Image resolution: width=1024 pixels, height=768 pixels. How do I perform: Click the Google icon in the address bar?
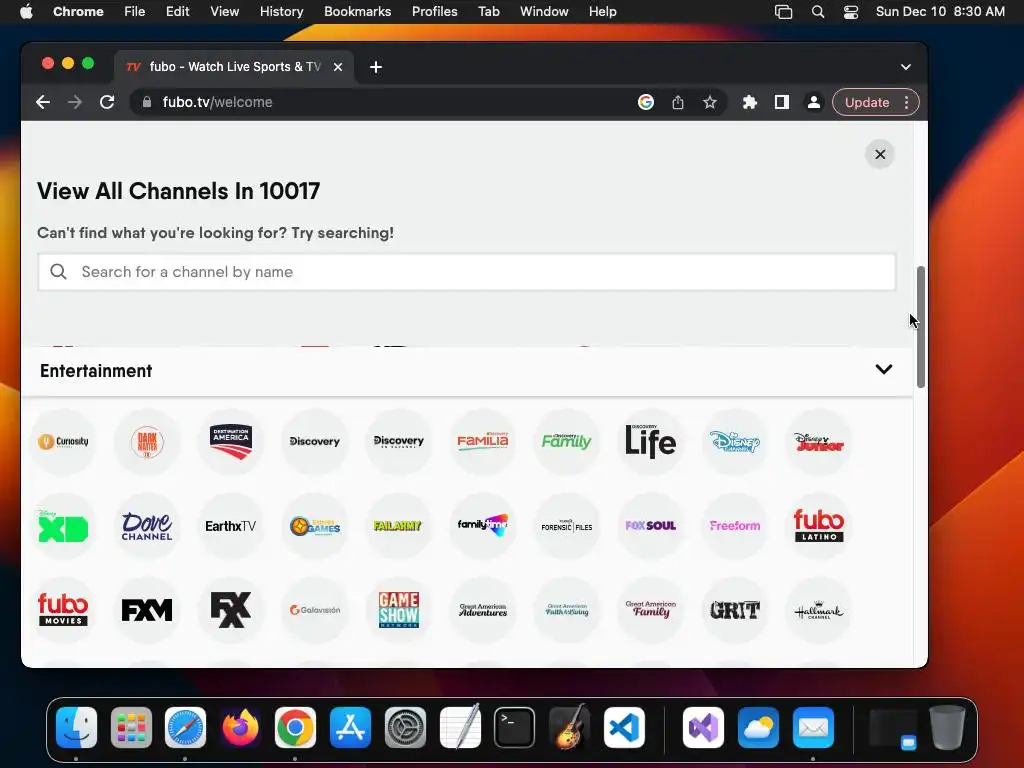(x=646, y=103)
